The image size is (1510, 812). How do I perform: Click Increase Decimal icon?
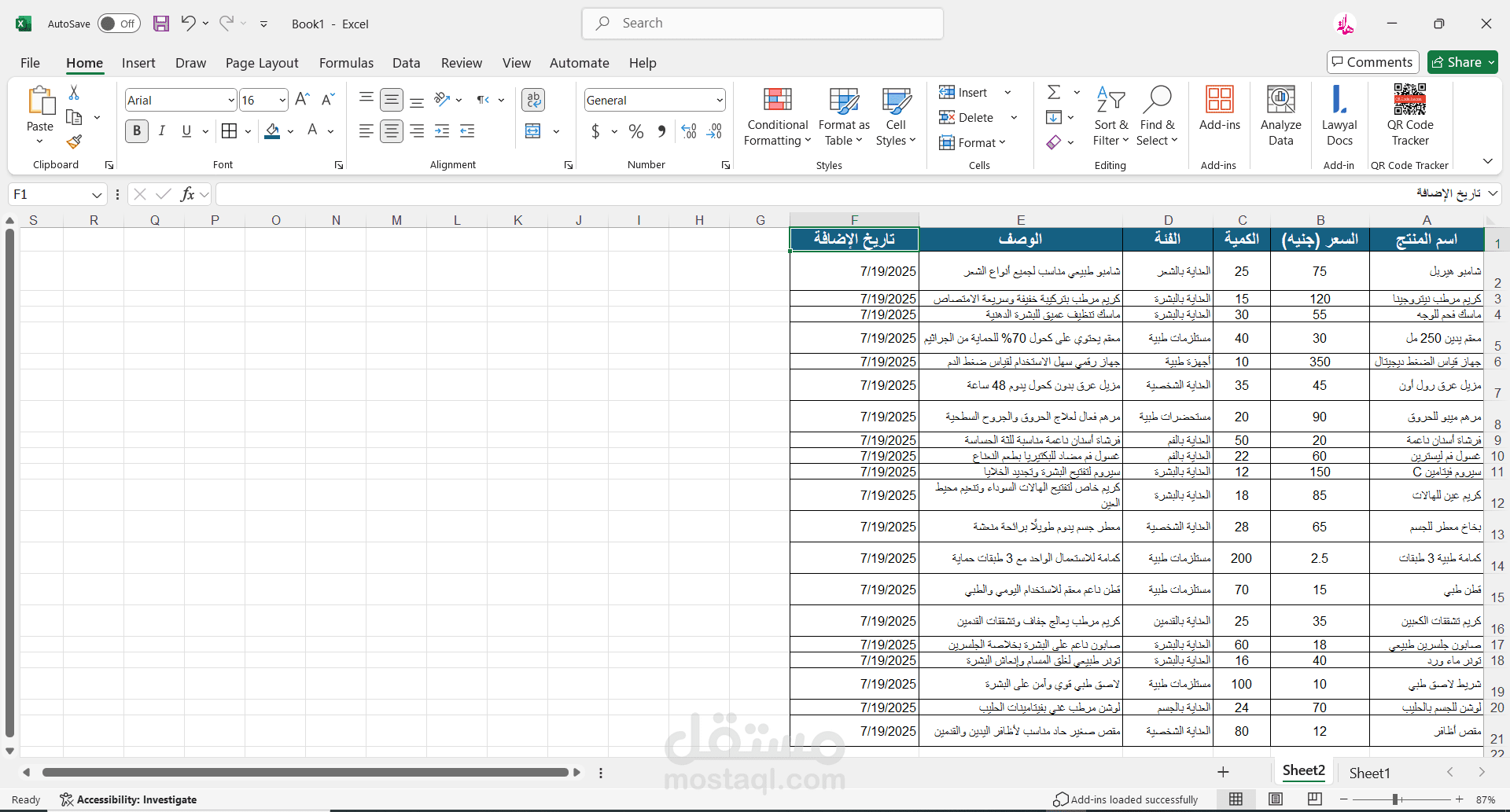click(689, 131)
